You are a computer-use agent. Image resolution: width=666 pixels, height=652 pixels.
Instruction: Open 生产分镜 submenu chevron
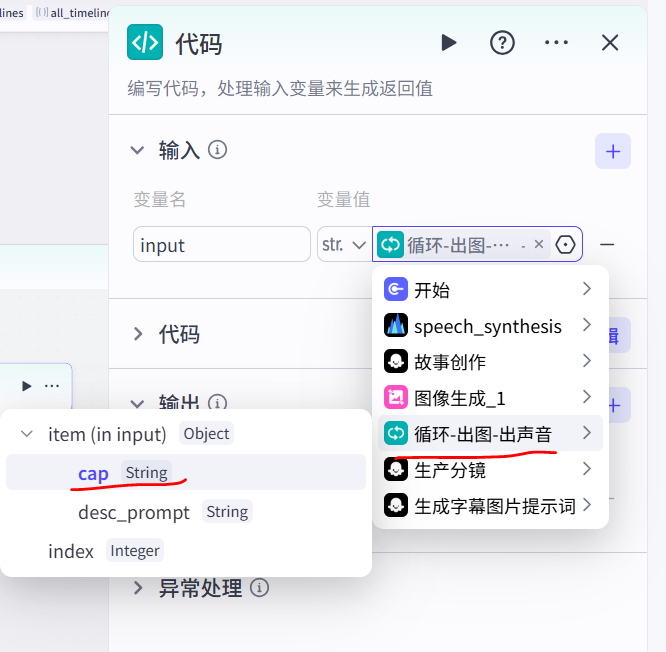point(587,469)
